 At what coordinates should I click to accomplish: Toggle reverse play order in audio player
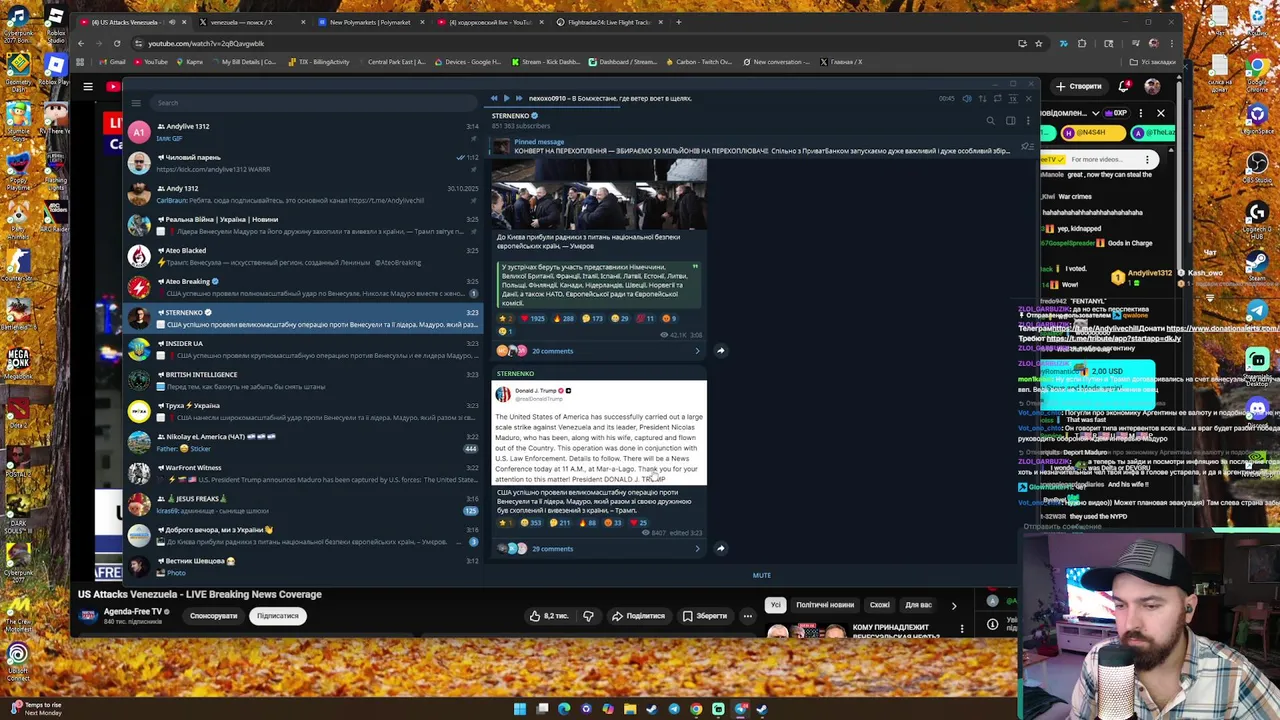[982, 98]
